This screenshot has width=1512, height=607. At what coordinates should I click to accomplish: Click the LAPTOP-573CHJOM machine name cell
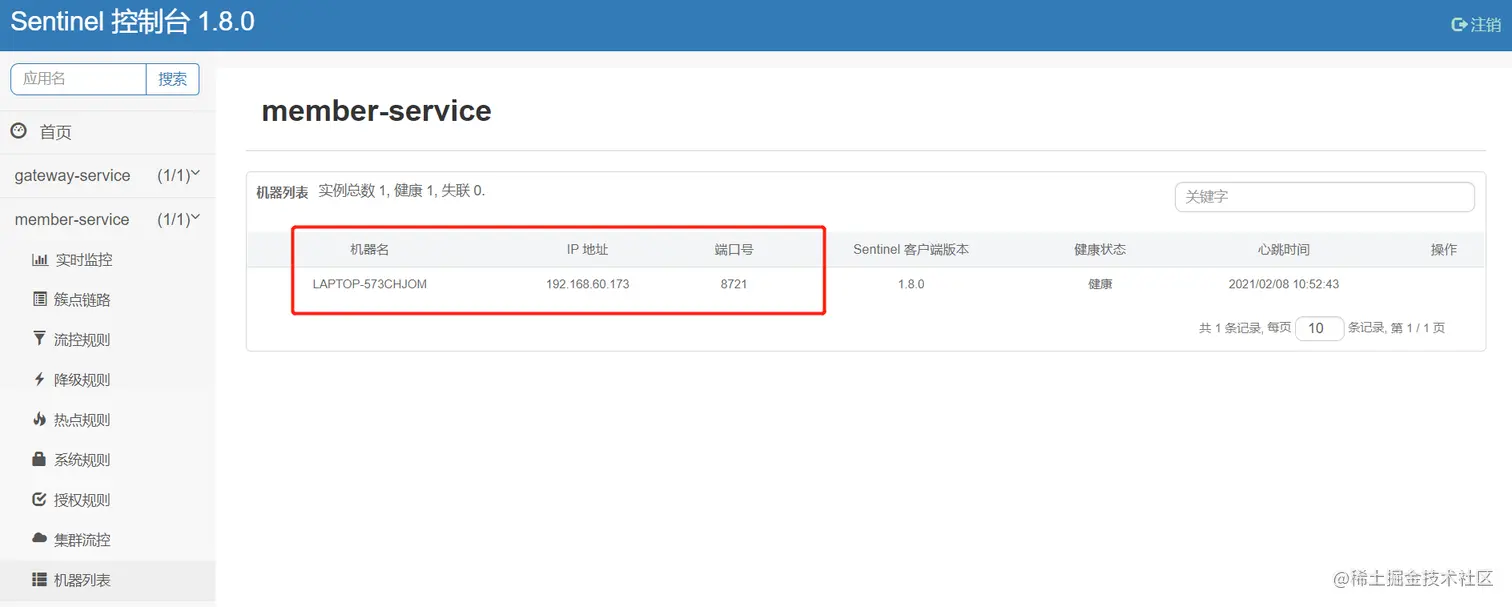click(x=369, y=284)
